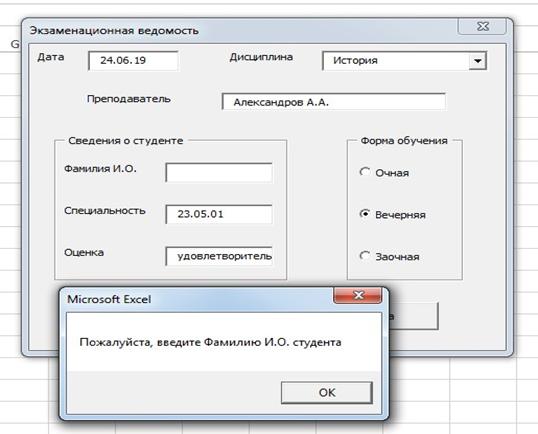Click the Оценка field with удовлетворитель
Screen dimensions: 538x434
click(219, 256)
